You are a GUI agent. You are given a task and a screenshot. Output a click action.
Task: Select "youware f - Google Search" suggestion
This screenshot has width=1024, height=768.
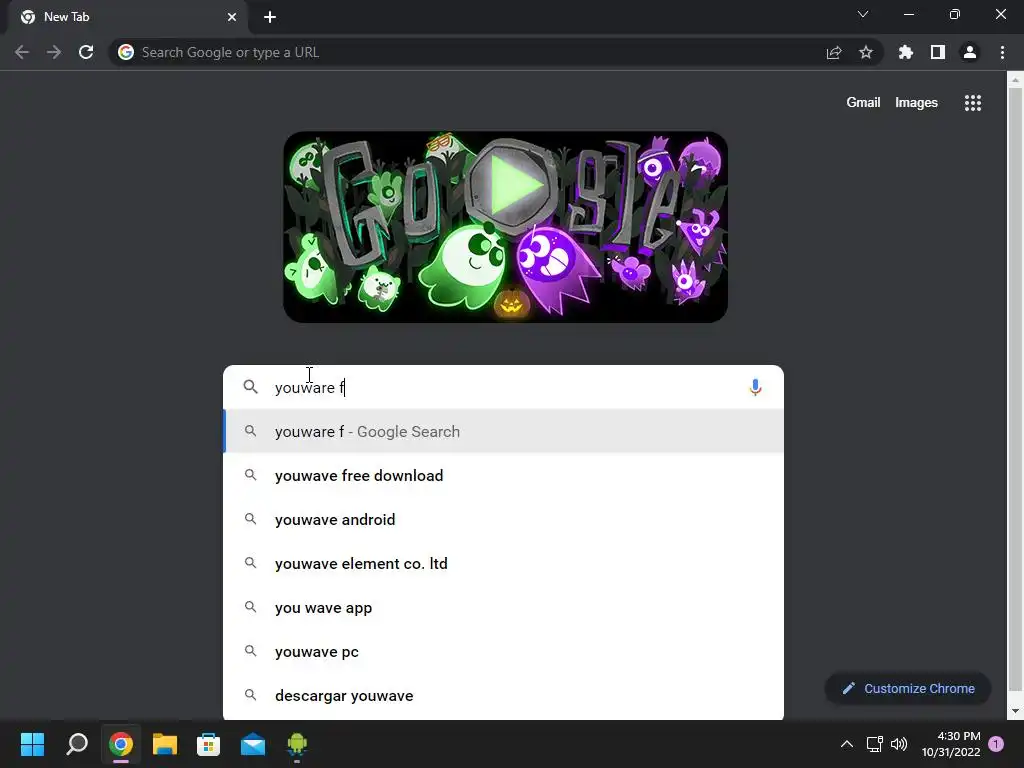point(504,431)
